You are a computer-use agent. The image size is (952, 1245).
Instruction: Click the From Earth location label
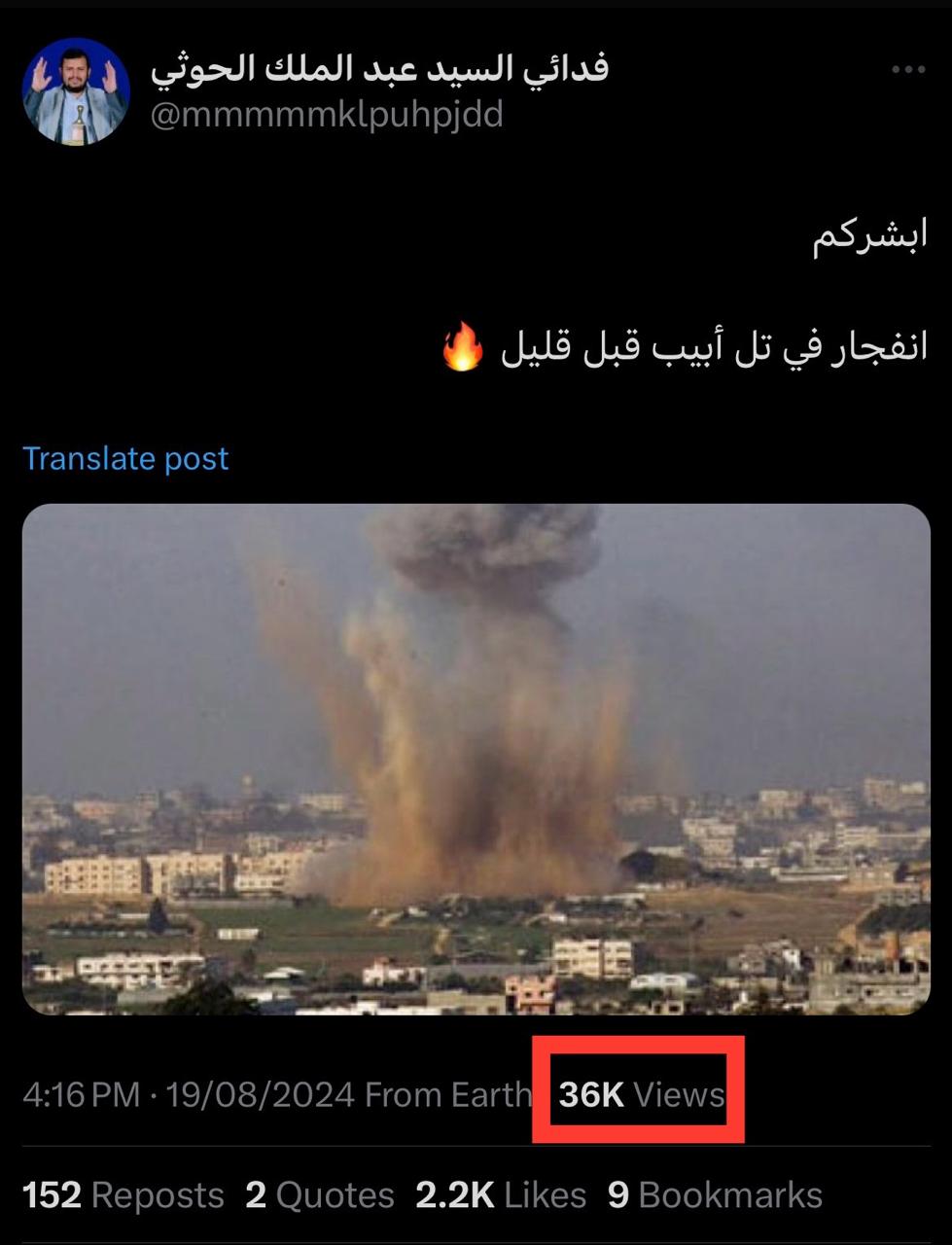tap(448, 1095)
